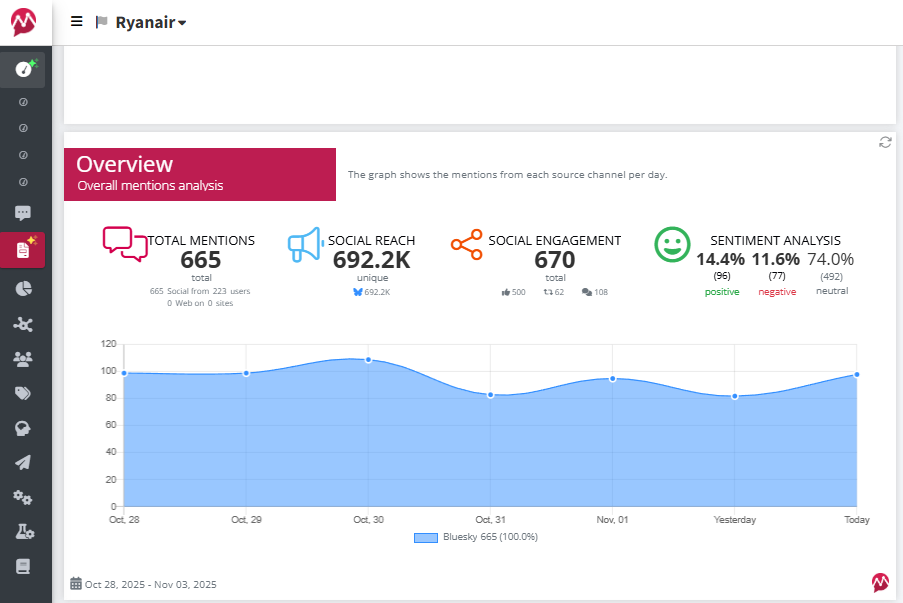Click the Sentiment Analysis smiley icon
Image resolution: width=903 pixels, height=603 pixels.
[x=672, y=244]
